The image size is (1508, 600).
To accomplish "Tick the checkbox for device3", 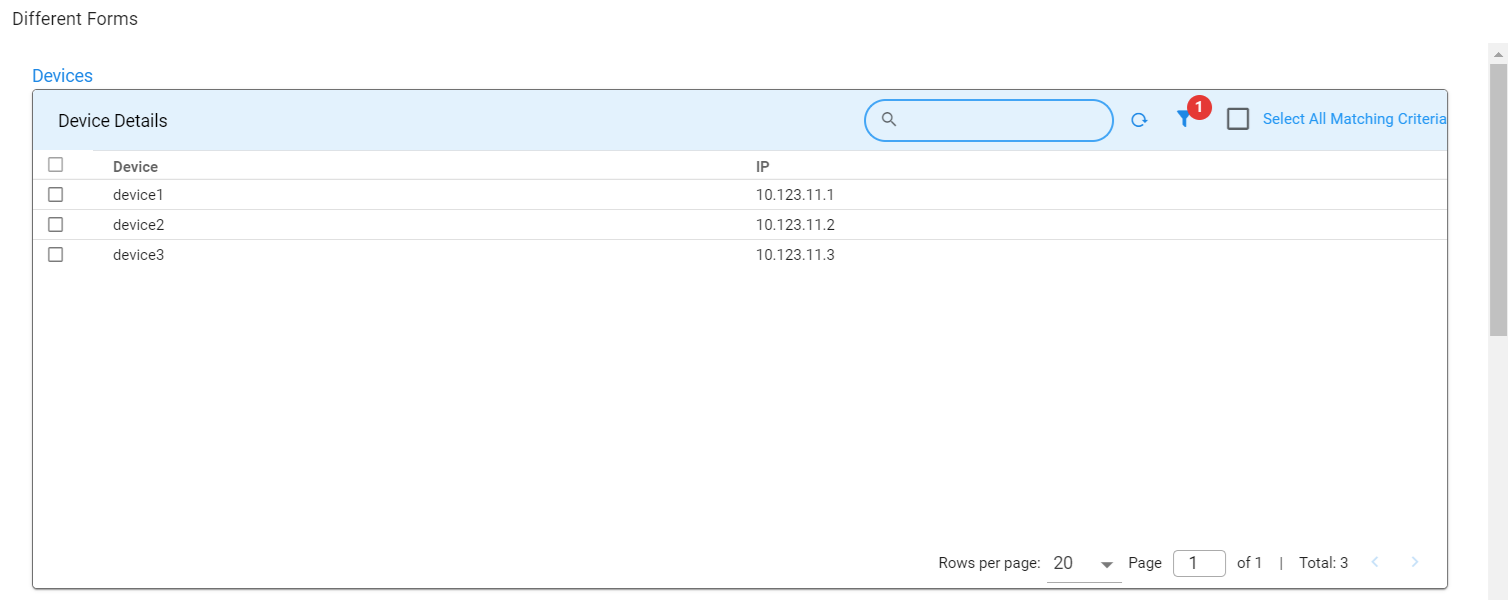I will pos(56,255).
